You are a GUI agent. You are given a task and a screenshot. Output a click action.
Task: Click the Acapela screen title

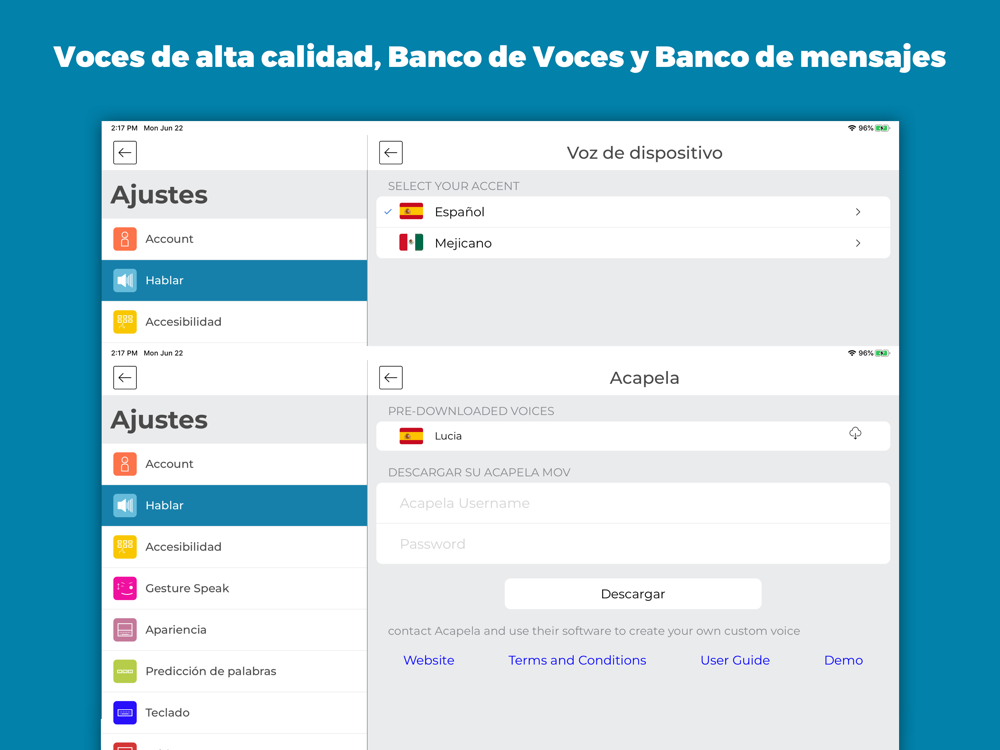point(644,378)
